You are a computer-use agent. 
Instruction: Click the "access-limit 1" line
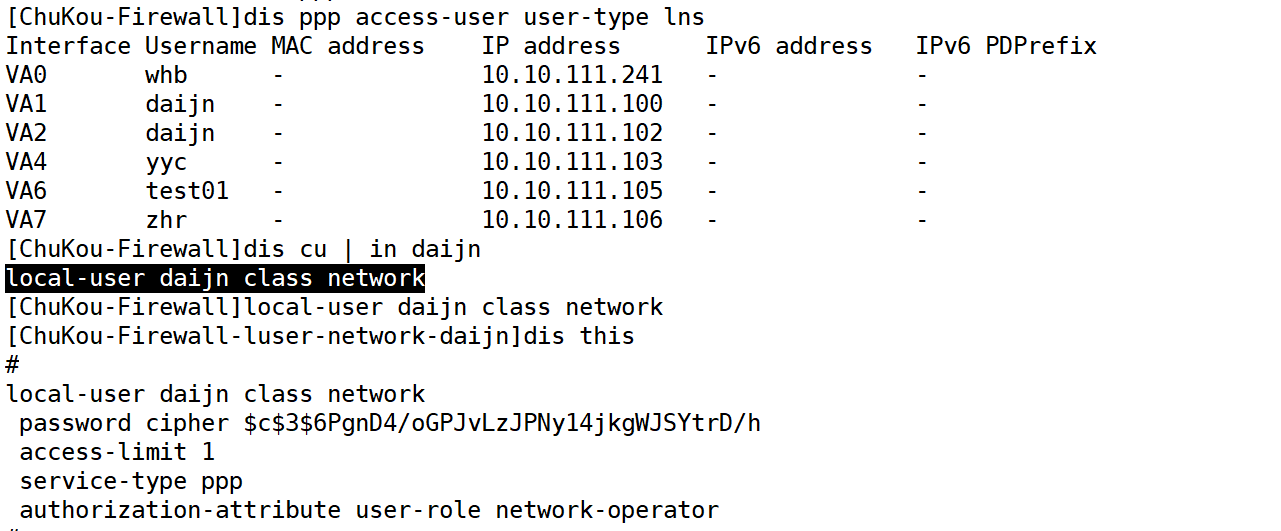(x=117, y=452)
